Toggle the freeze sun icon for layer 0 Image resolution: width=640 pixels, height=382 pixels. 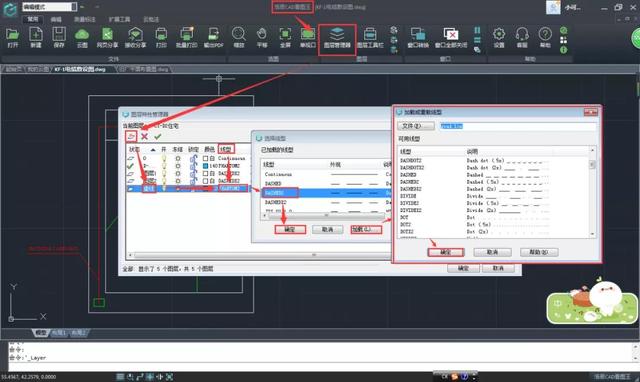pyautogui.click(x=178, y=158)
